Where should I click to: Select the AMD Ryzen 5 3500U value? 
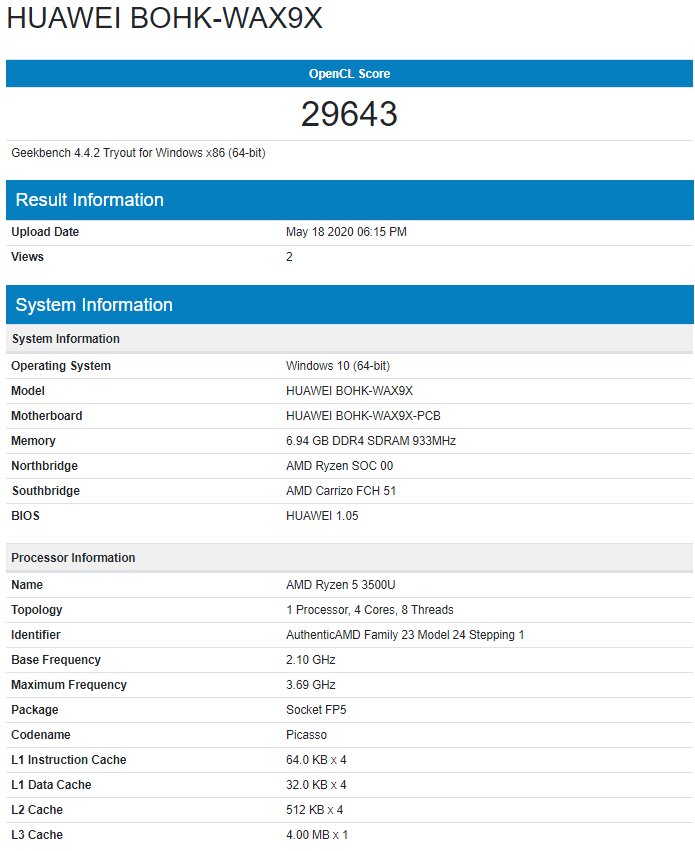pos(341,585)
